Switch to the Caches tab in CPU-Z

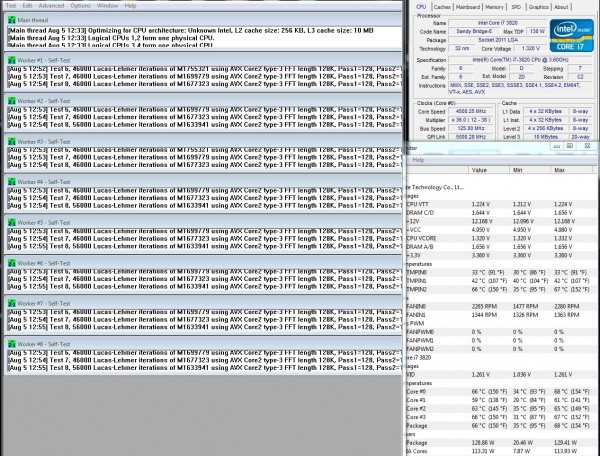[x=442, y=7]
